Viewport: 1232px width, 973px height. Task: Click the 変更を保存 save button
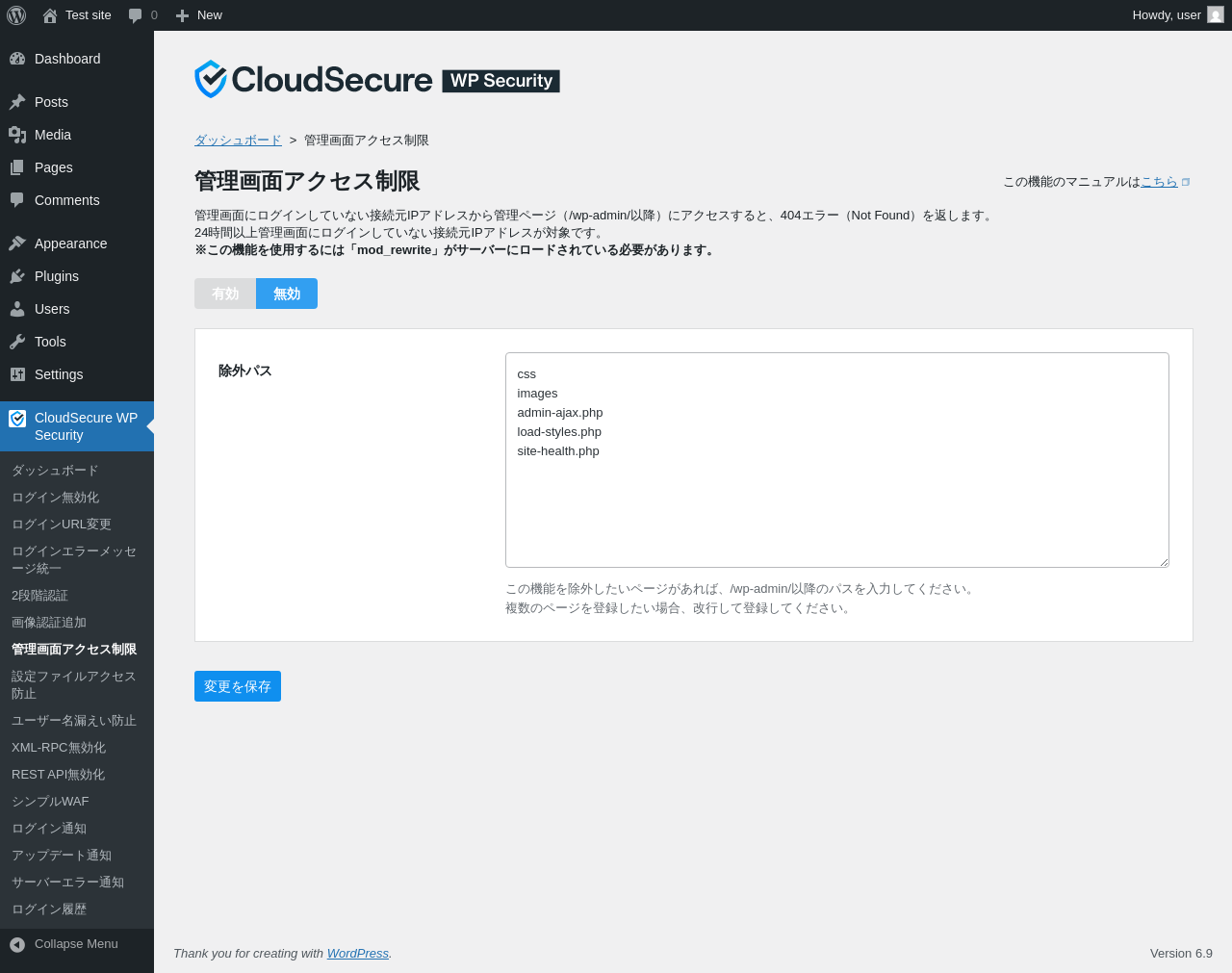[238, 686]
